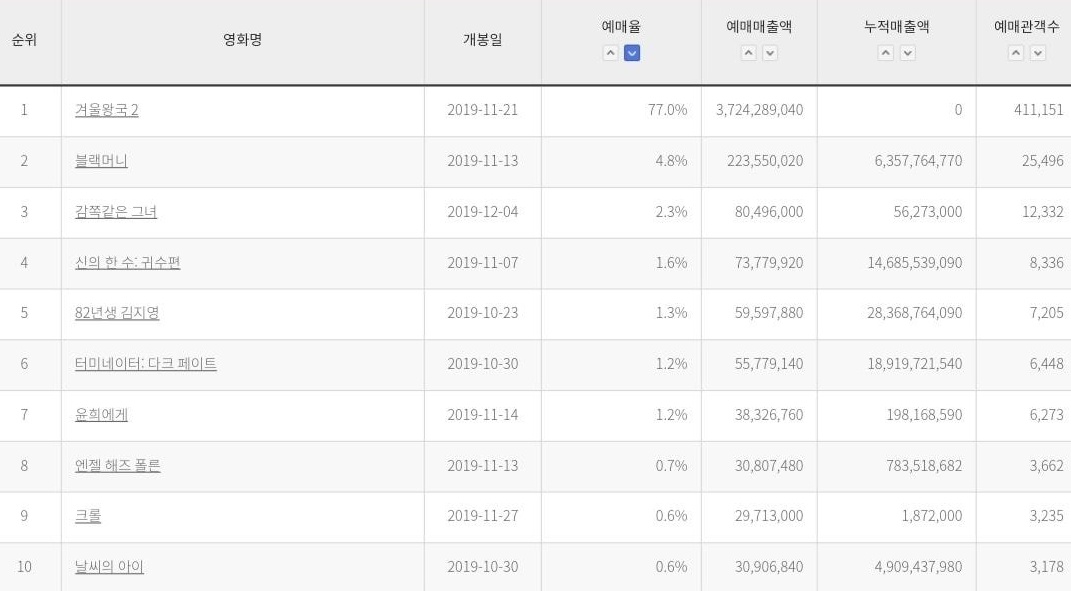The image size is (1071, 591).
Task: Click the 영화명 column header
Action: point(242,40)
